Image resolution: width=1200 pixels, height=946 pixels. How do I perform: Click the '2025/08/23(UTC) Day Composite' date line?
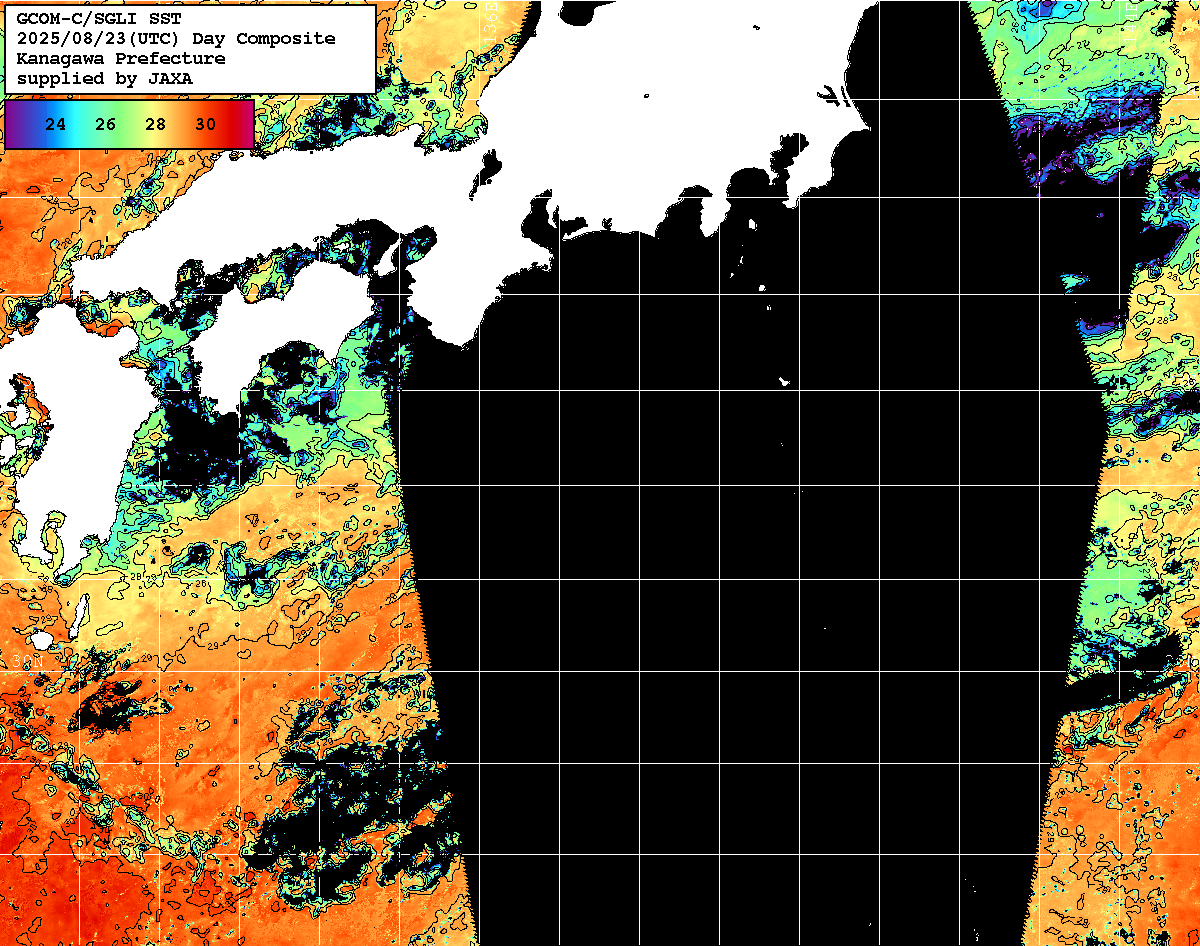(176, 38)
